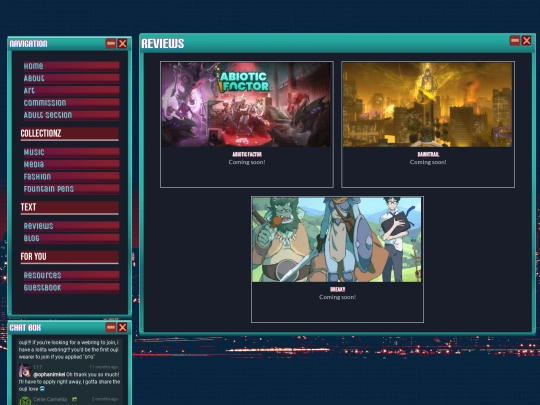
Task: Click the green icon beside Celtie Camellia
Action: (x=74, y=399)
